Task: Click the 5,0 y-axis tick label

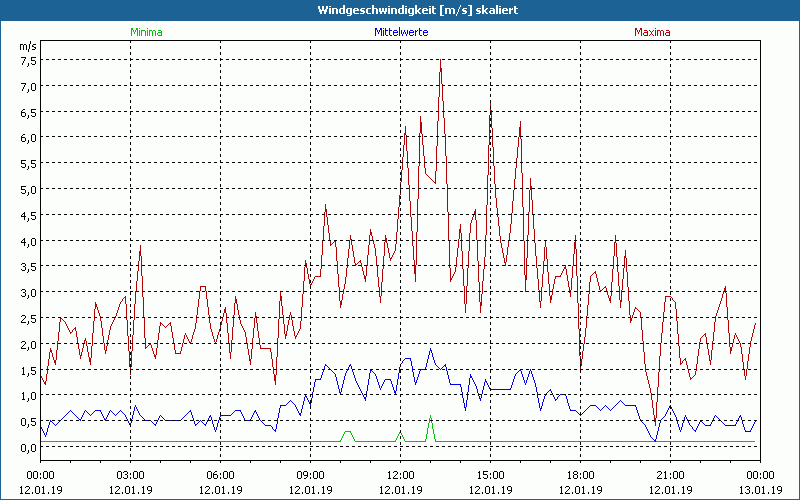Action: click(x=28, y=189)
